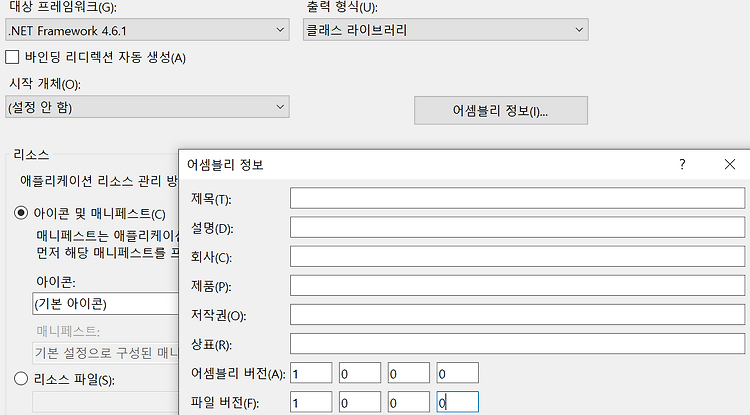Click the fourth 파일 버전 field with cursor
The image size is (750, 415).
tap(458, 402)
